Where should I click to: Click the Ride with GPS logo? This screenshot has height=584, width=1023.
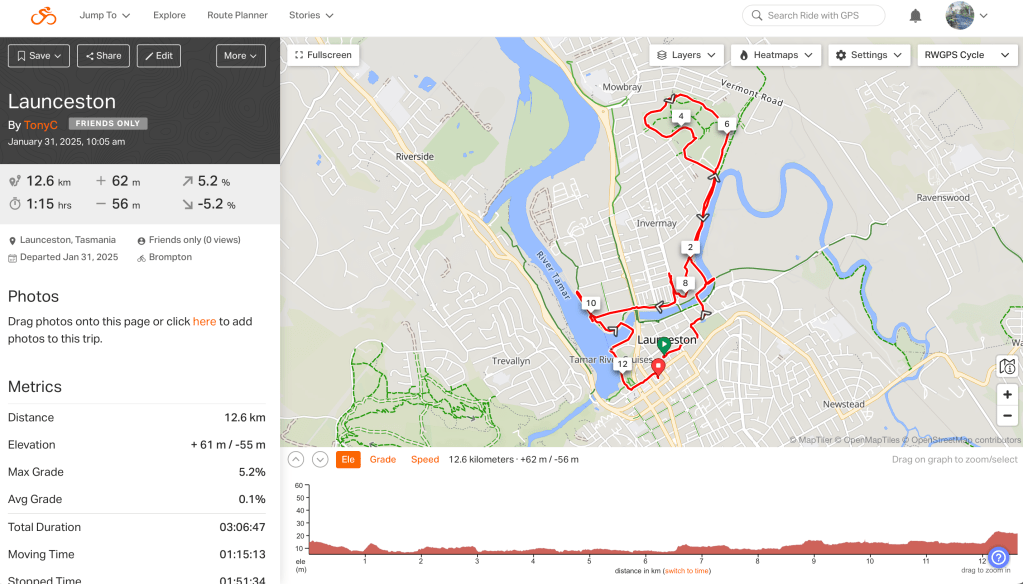pos(43,16)
